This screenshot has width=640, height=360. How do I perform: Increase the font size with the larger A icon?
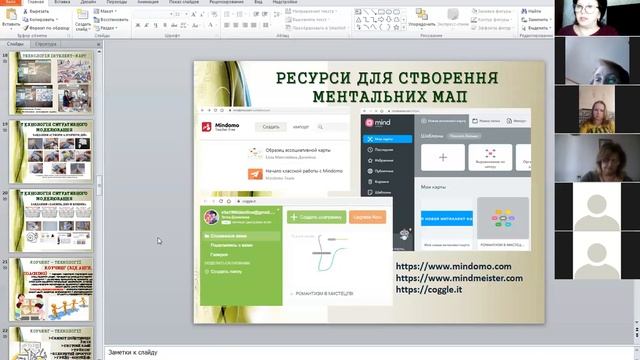[x=194, y=14]
